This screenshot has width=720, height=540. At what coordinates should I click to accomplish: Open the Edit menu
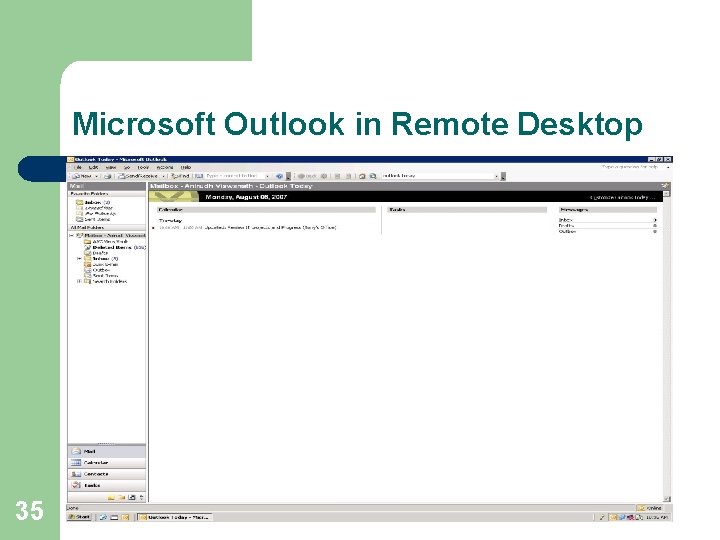[x=94, y=168]
